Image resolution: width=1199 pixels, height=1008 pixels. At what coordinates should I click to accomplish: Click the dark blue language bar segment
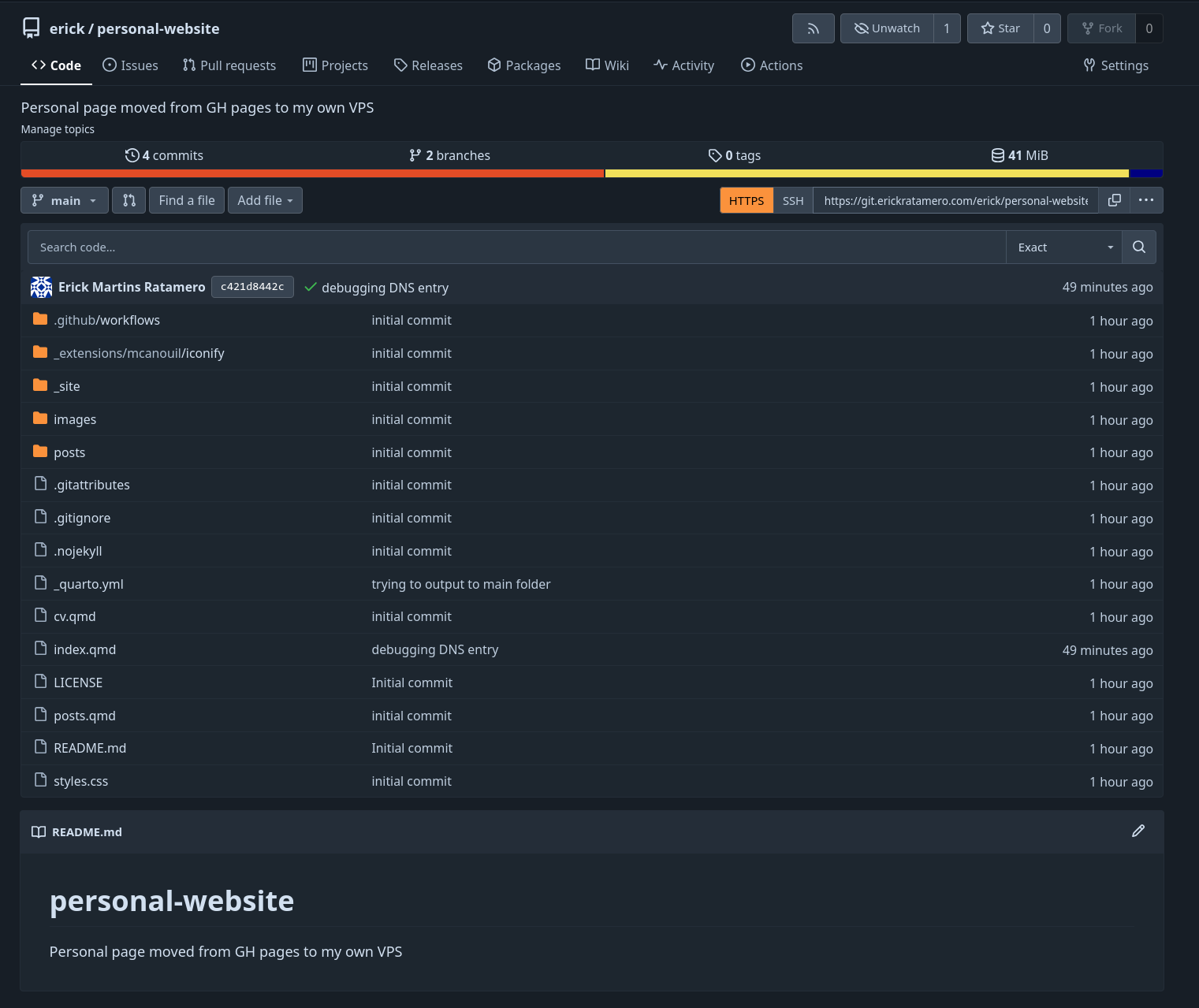coord(1146,173)
